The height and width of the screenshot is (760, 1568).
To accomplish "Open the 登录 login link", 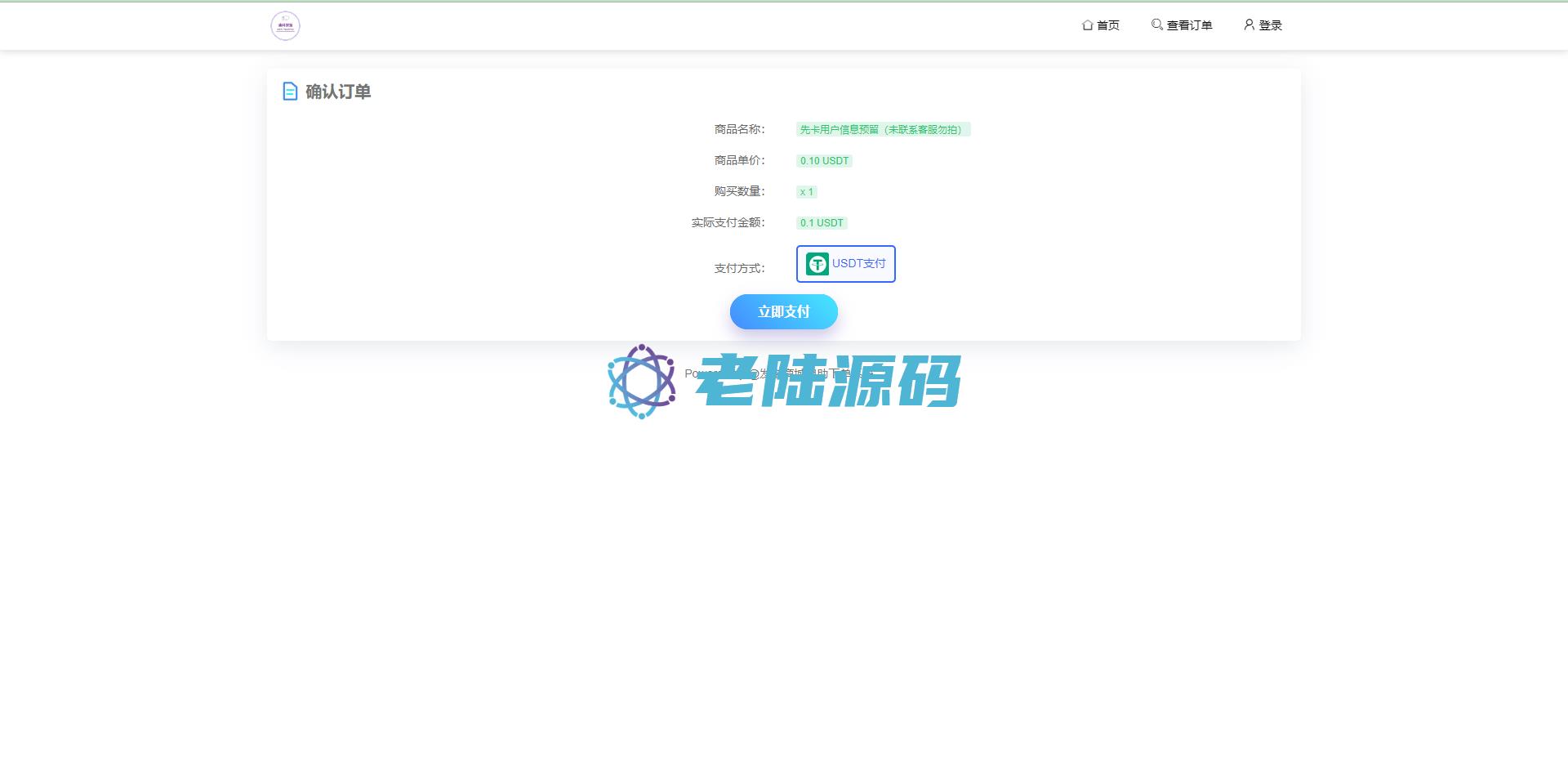I will point(1270,25).
